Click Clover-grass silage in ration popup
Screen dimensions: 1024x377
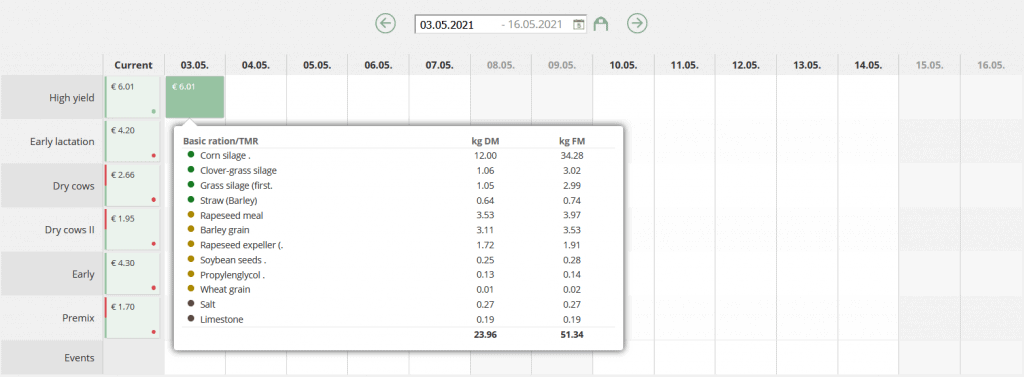pos(238,171)
